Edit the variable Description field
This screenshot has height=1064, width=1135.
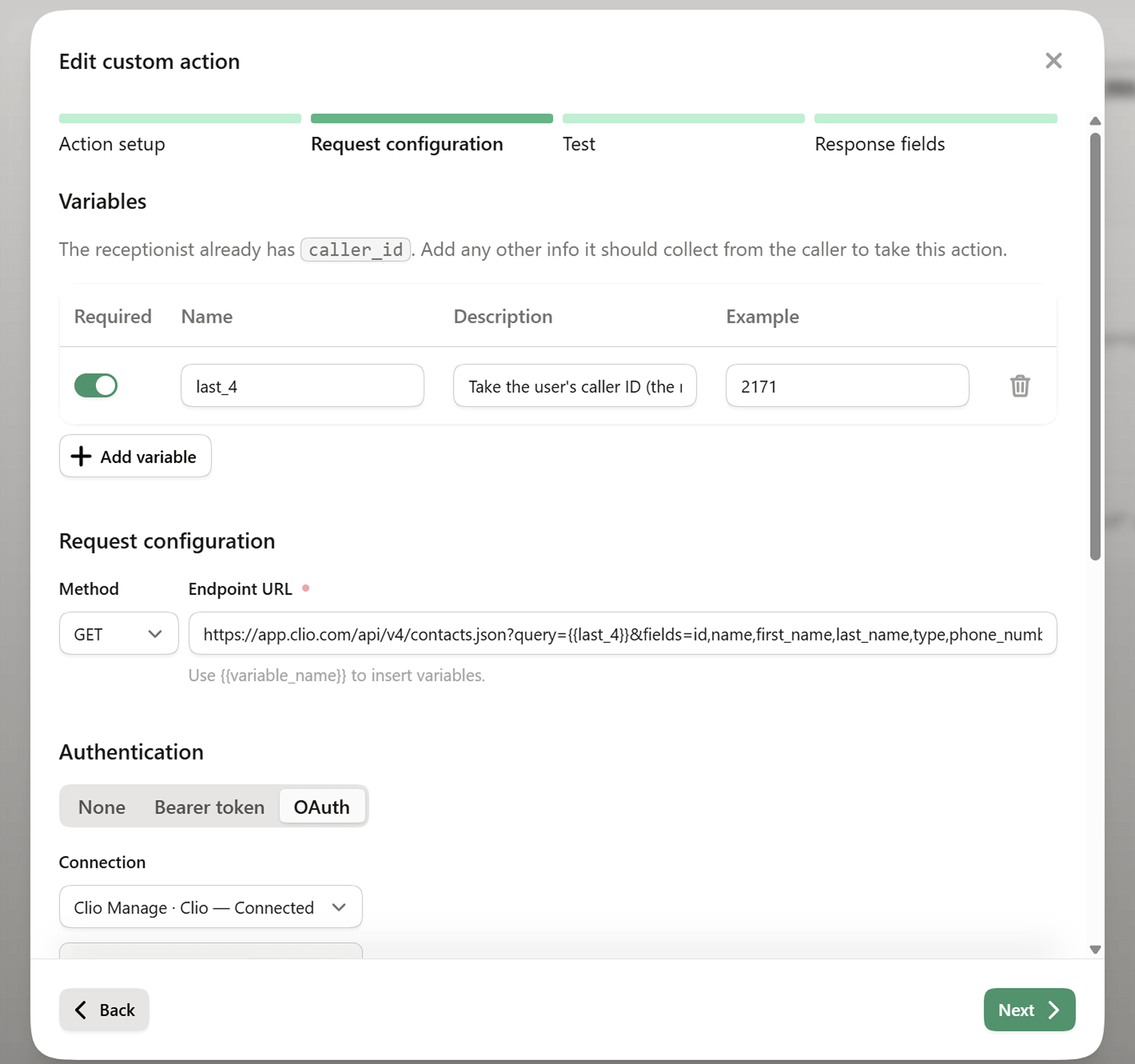click(x=574, y=386)
